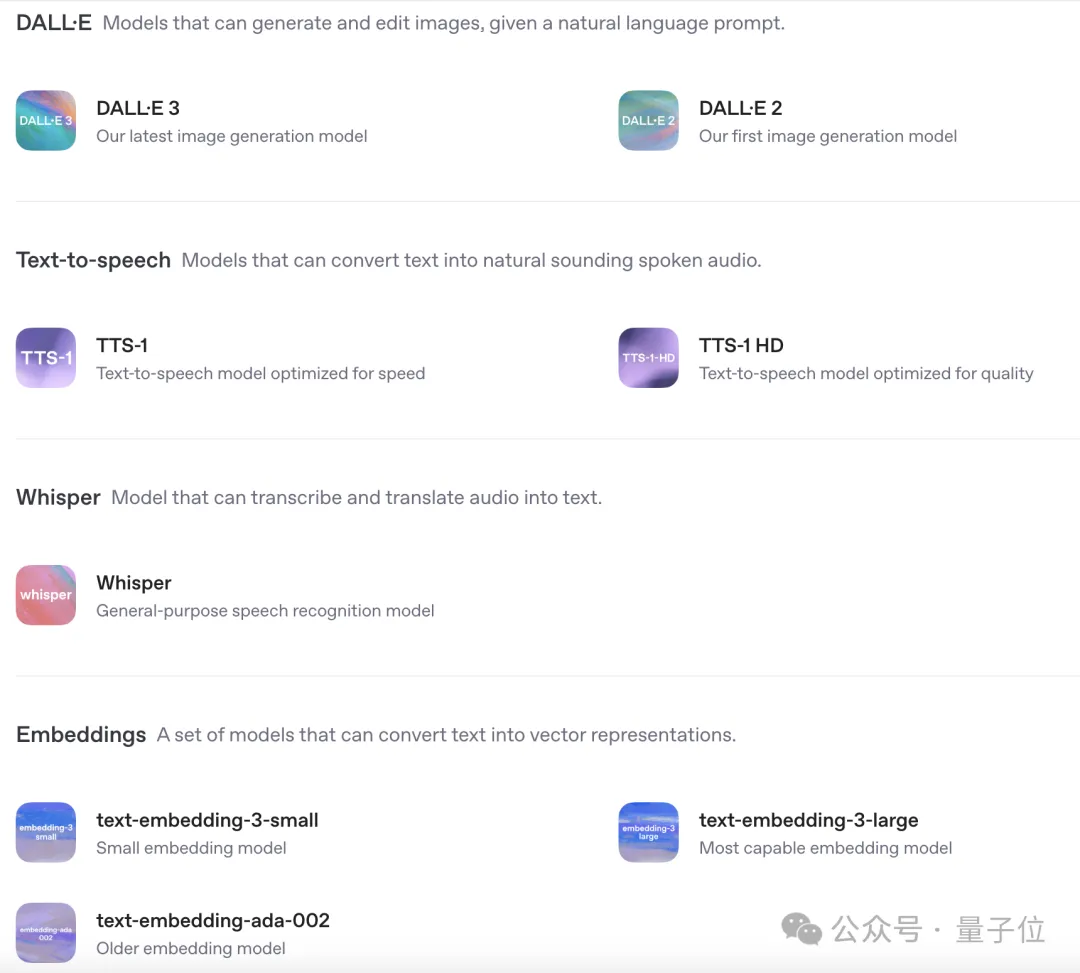Viewport: 1080px width, 973px height.
Task: Open the TTS-1 HD model link
Action: (741, 345)
